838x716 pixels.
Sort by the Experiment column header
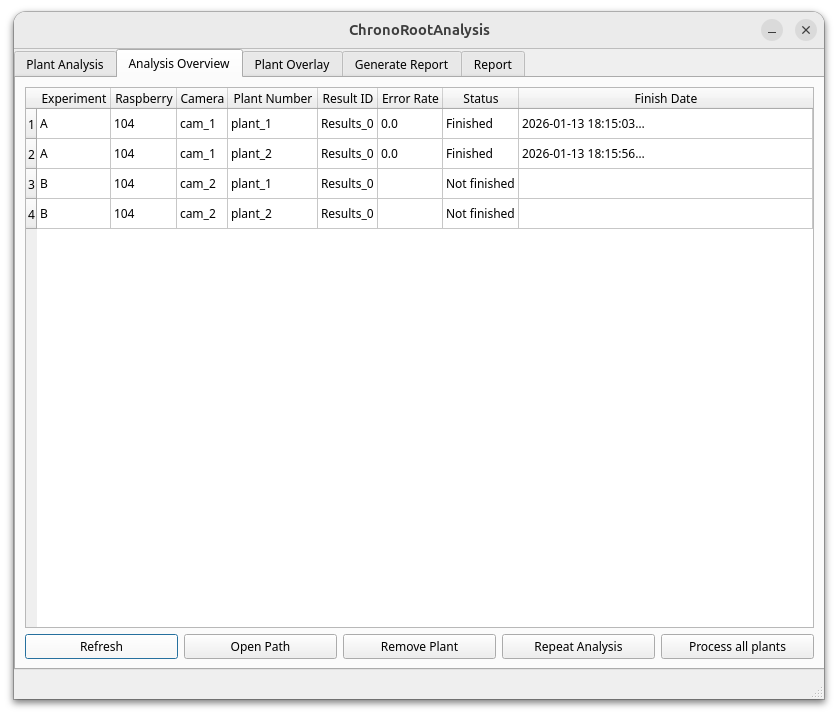pyautogui.click(x=73, y=98)
